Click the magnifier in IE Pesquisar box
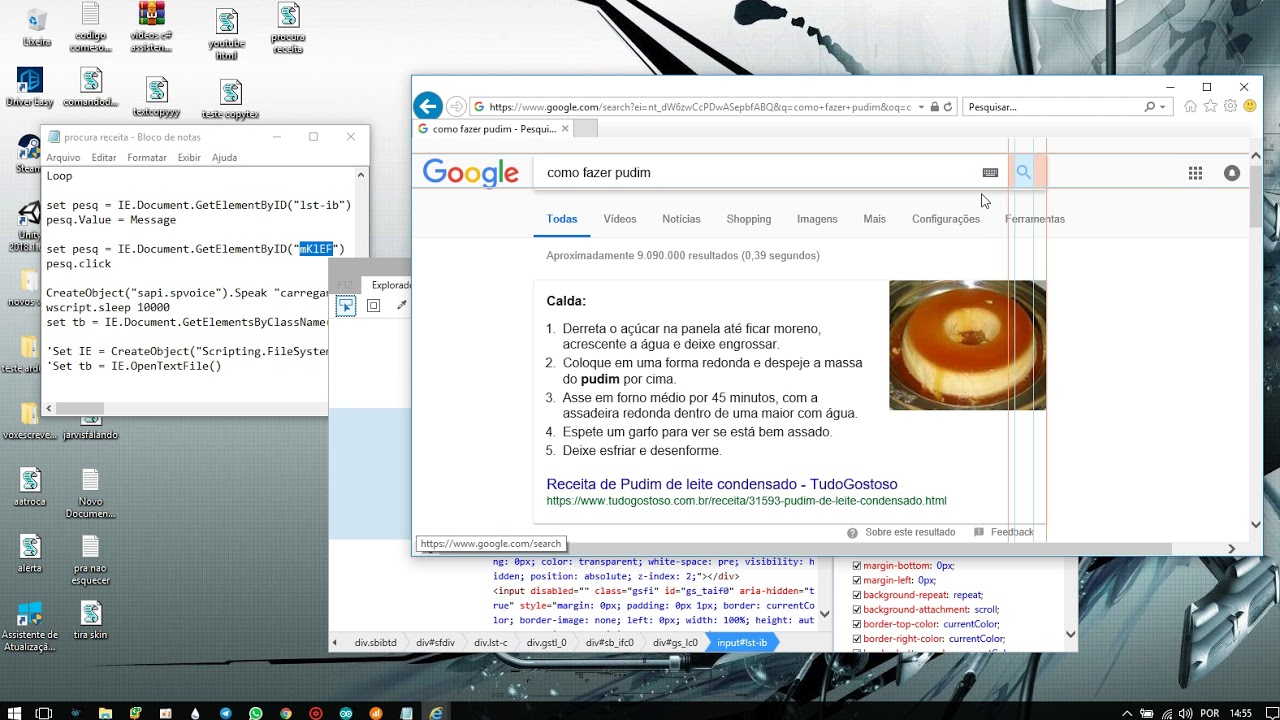This screenshot has width=1280, height=720. [x=1150, y=107]
